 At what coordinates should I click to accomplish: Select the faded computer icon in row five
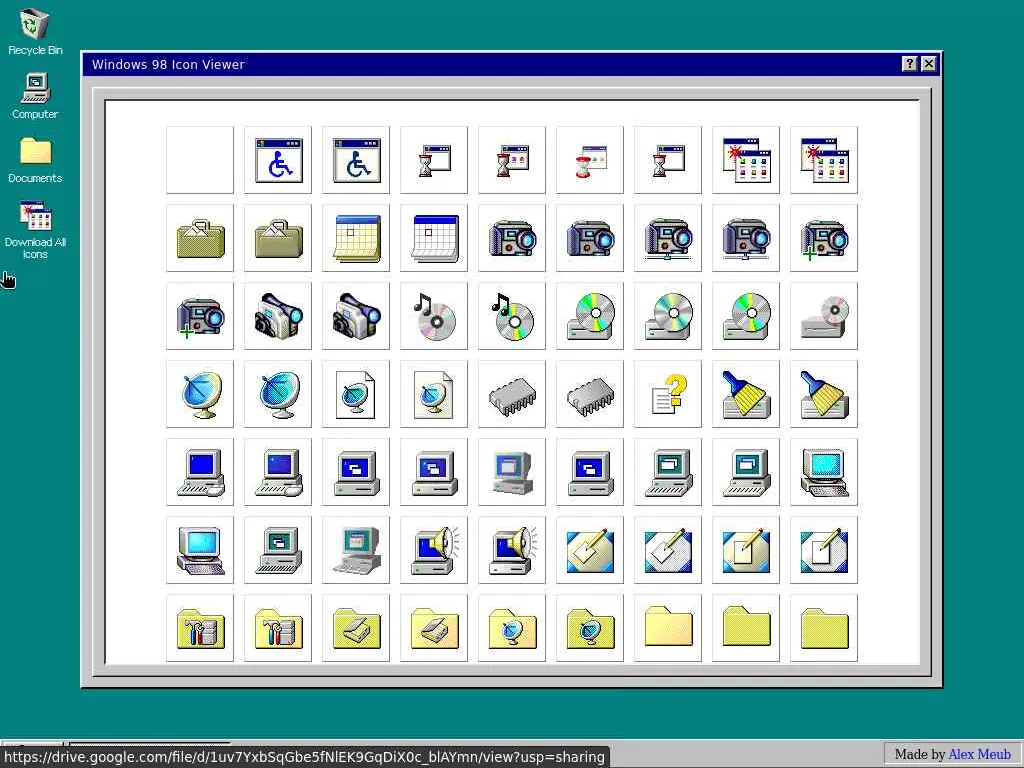(x=512, y=472)
